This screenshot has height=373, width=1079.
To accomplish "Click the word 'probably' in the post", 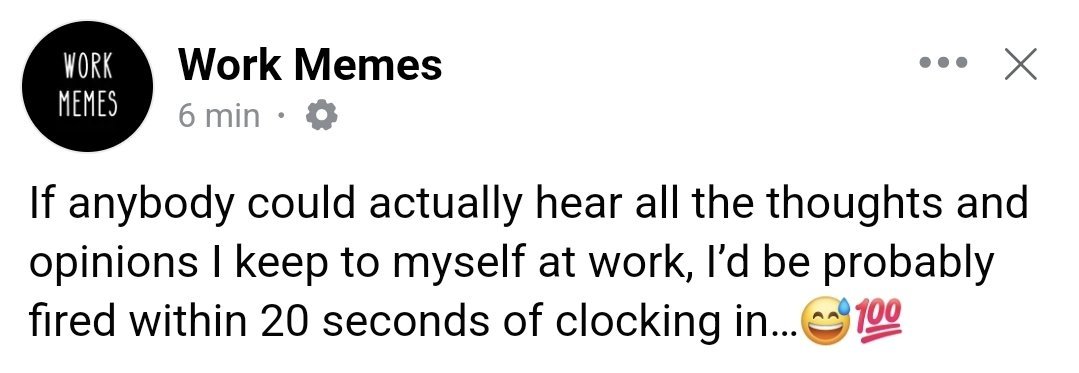I will (x=908, y=264).
